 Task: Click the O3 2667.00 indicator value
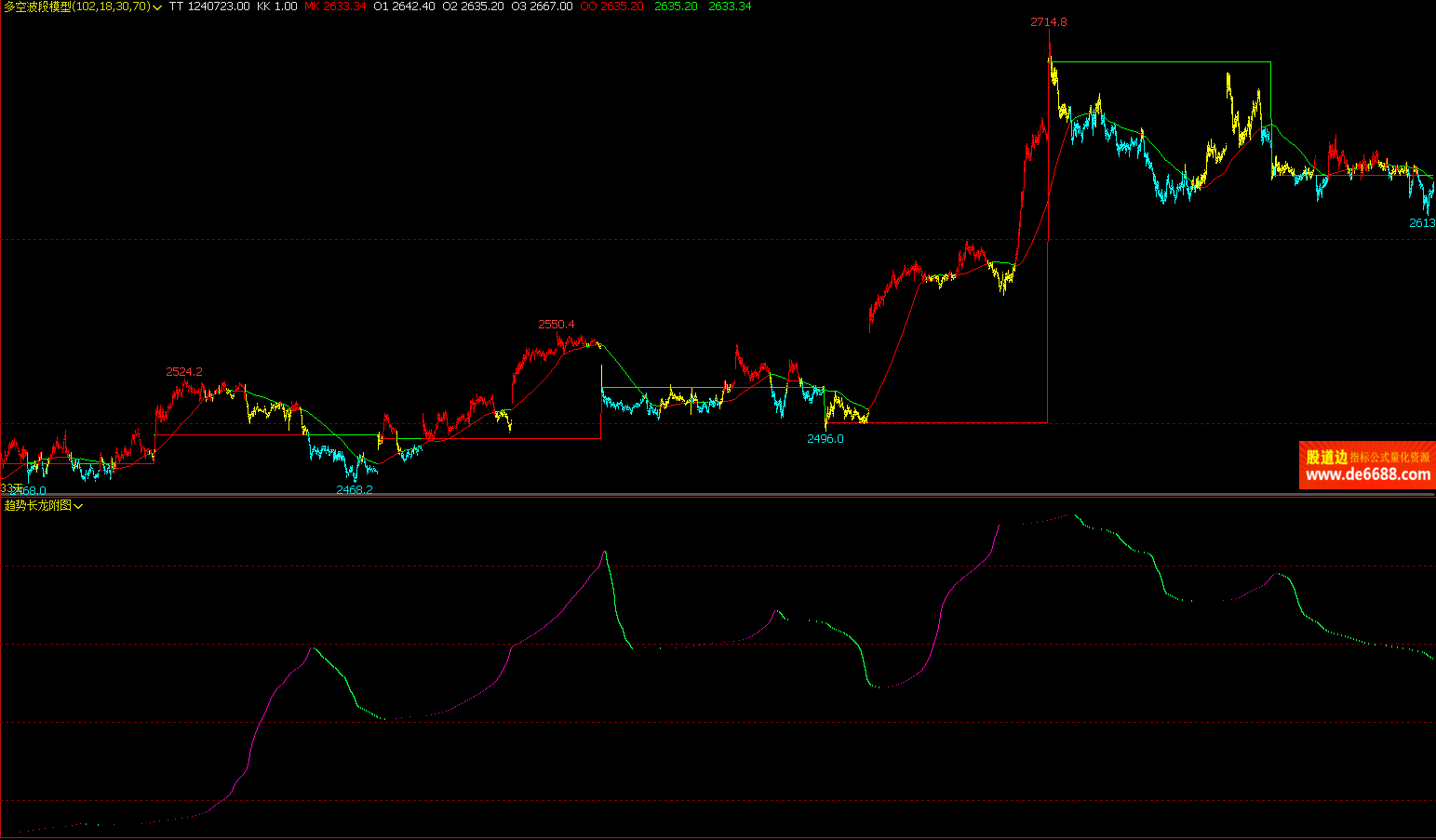pos(542,7)
